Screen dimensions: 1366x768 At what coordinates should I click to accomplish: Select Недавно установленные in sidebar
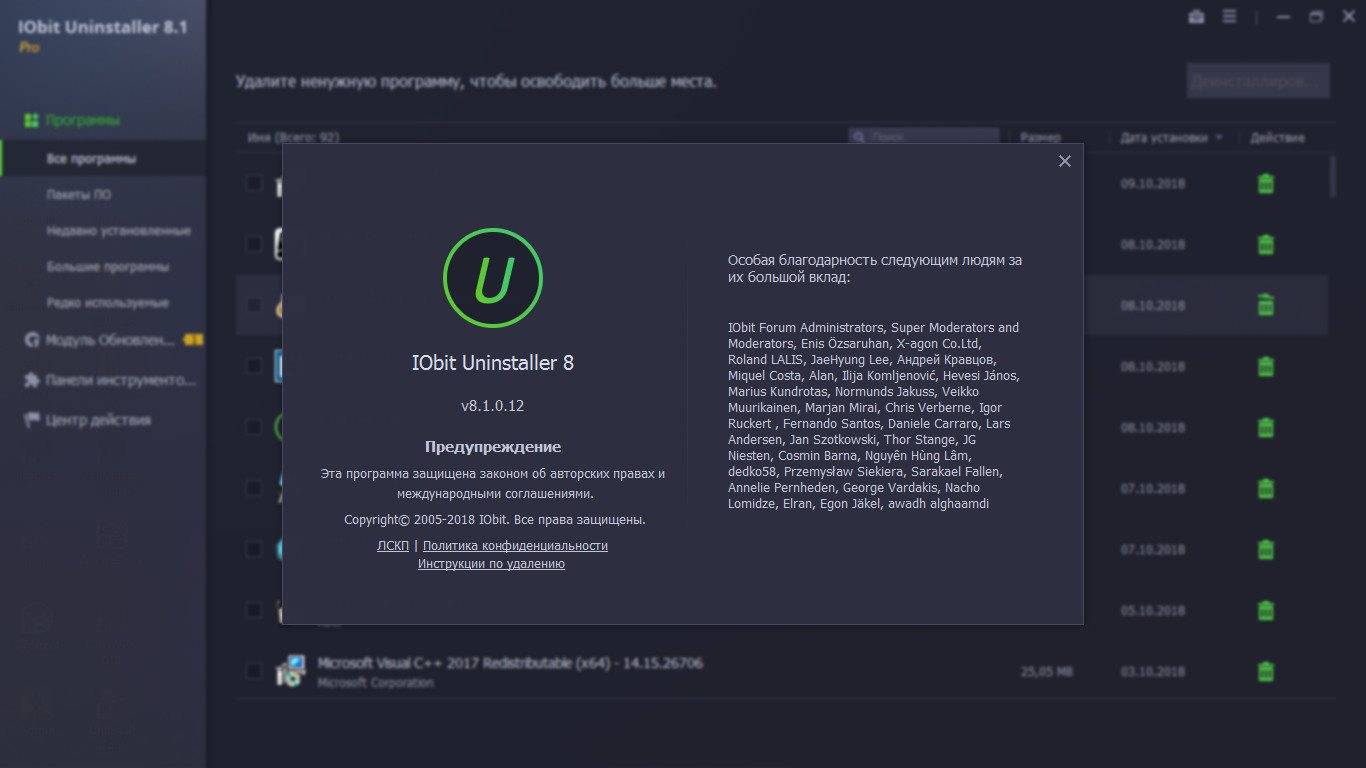click(x=119, y=231)
